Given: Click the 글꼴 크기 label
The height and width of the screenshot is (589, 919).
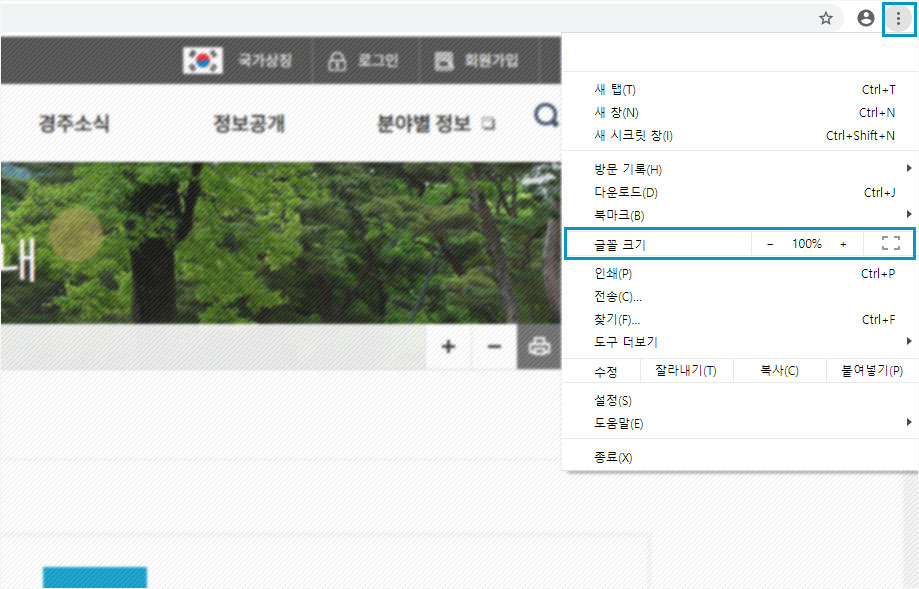Looking at the screenshot, I should (620, 245).
